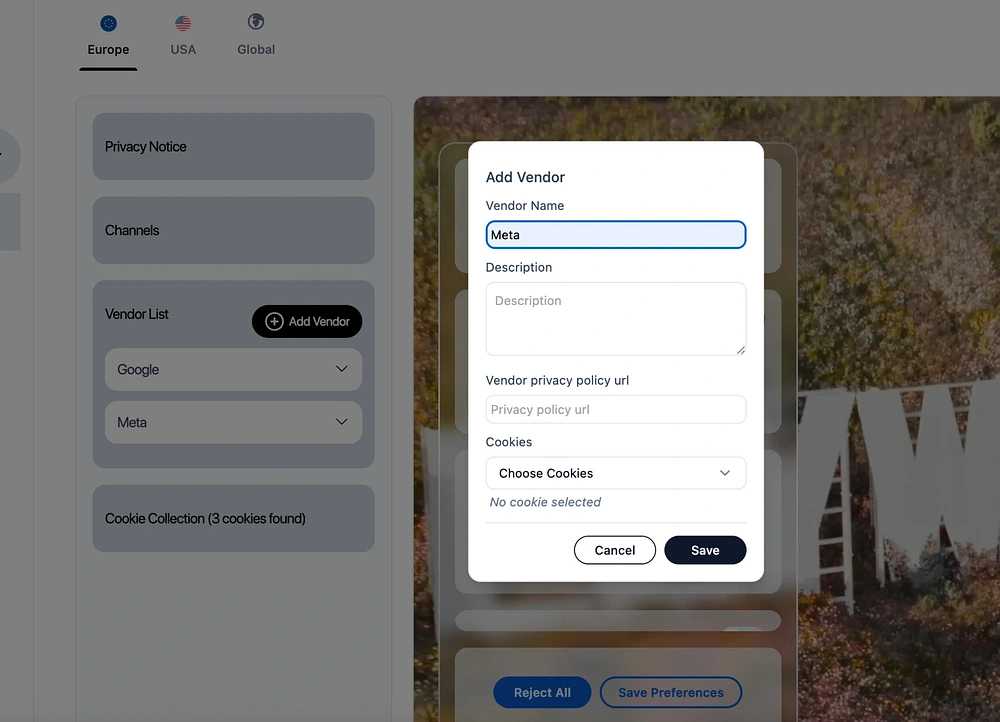Click the Europe flag icon
Image resolution: width=1000 pixels, height=722 pixels.
(108, 24)
